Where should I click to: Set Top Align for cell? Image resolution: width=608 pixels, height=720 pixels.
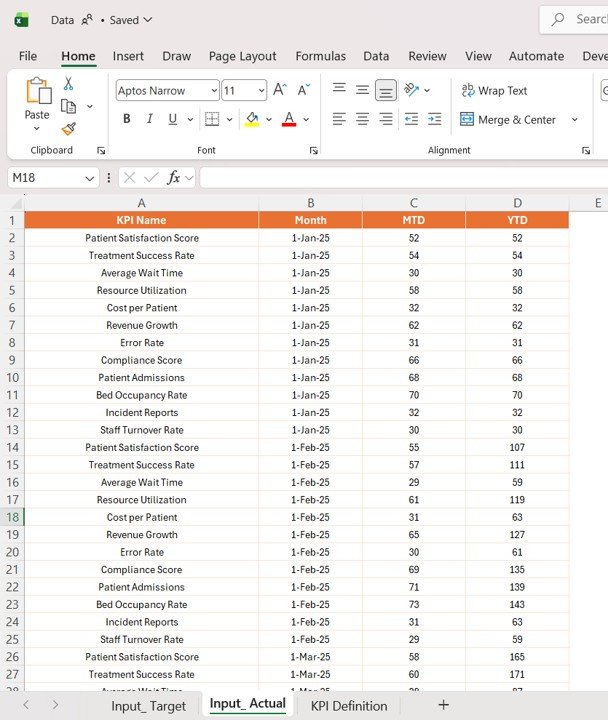pos(339,87)
